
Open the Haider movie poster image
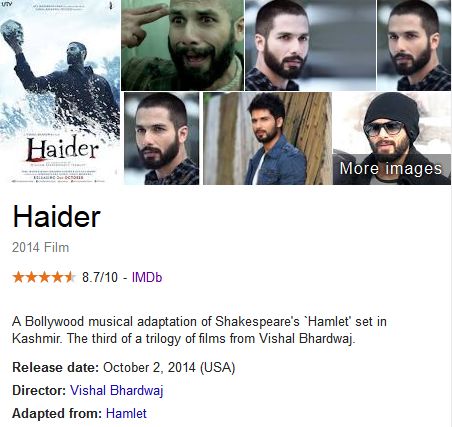[60, 92]
